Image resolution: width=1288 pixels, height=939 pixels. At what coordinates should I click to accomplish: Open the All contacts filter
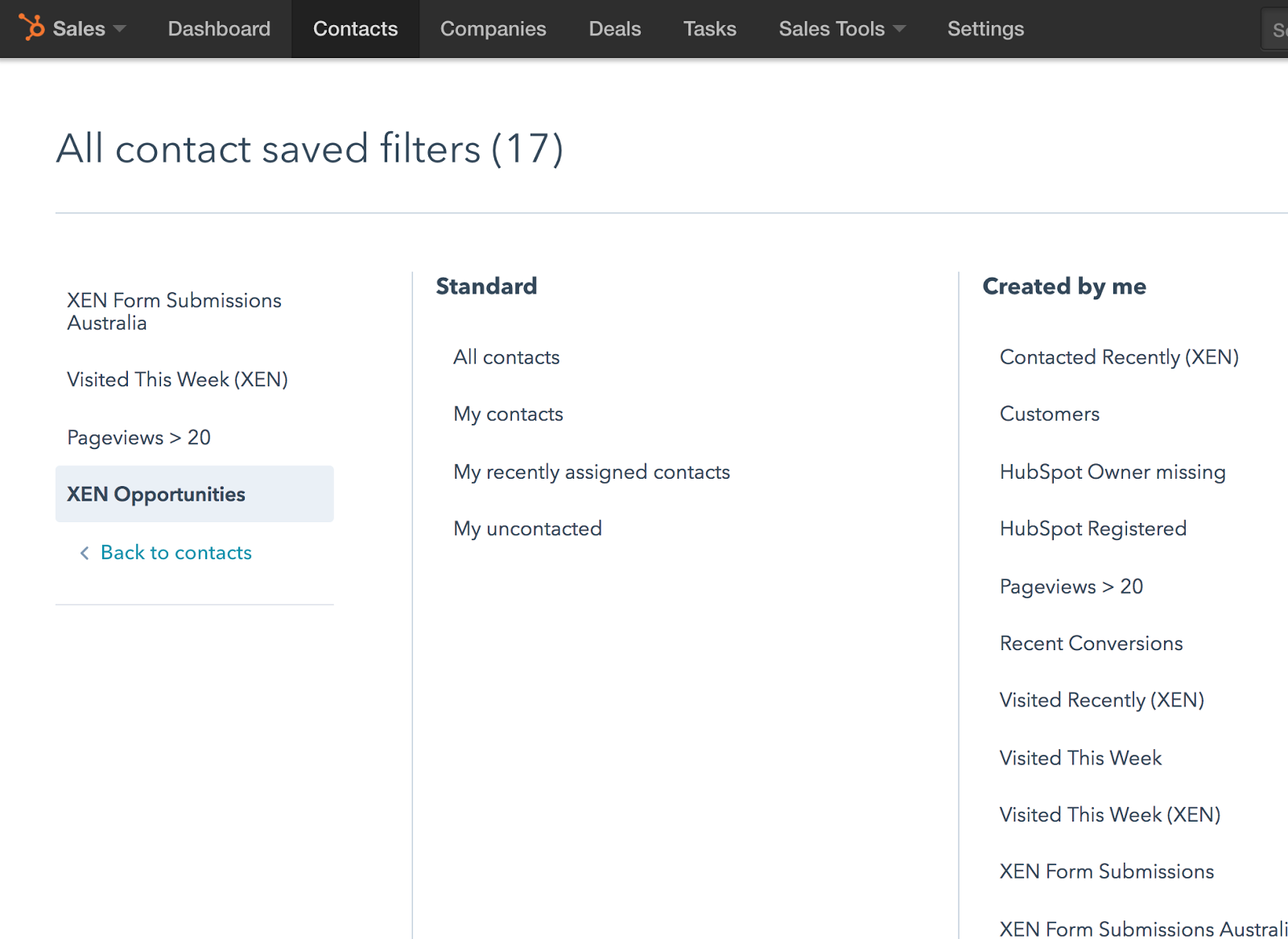pos(506,357)
